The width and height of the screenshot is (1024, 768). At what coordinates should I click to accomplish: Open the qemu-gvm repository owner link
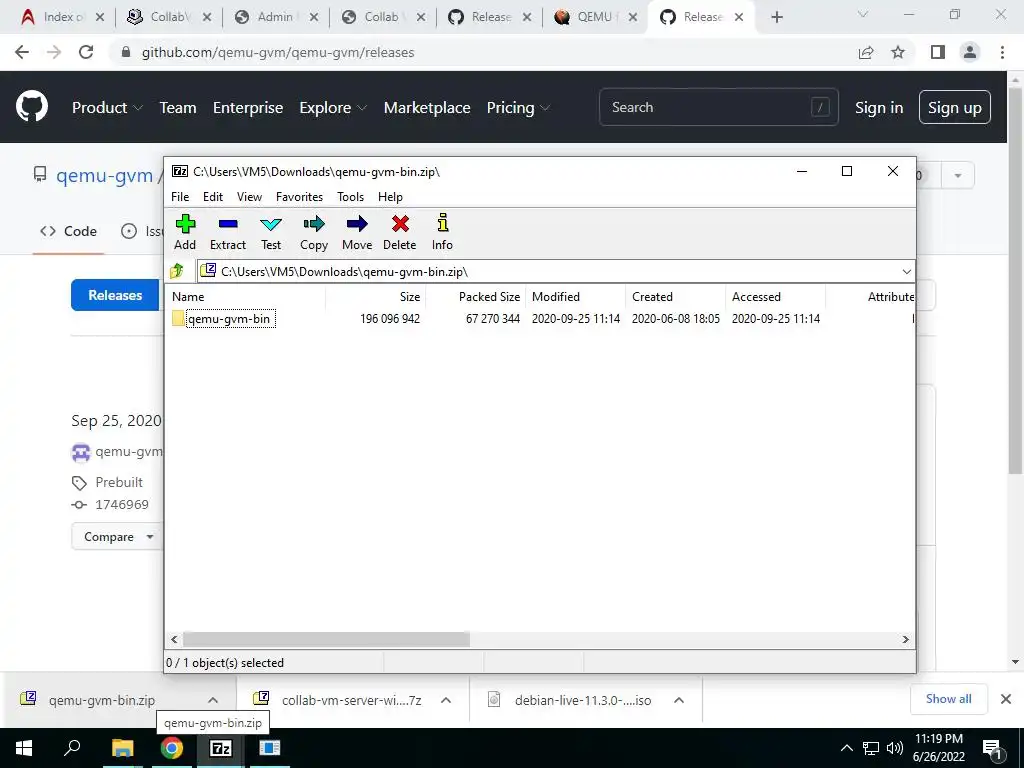point(104,176)
